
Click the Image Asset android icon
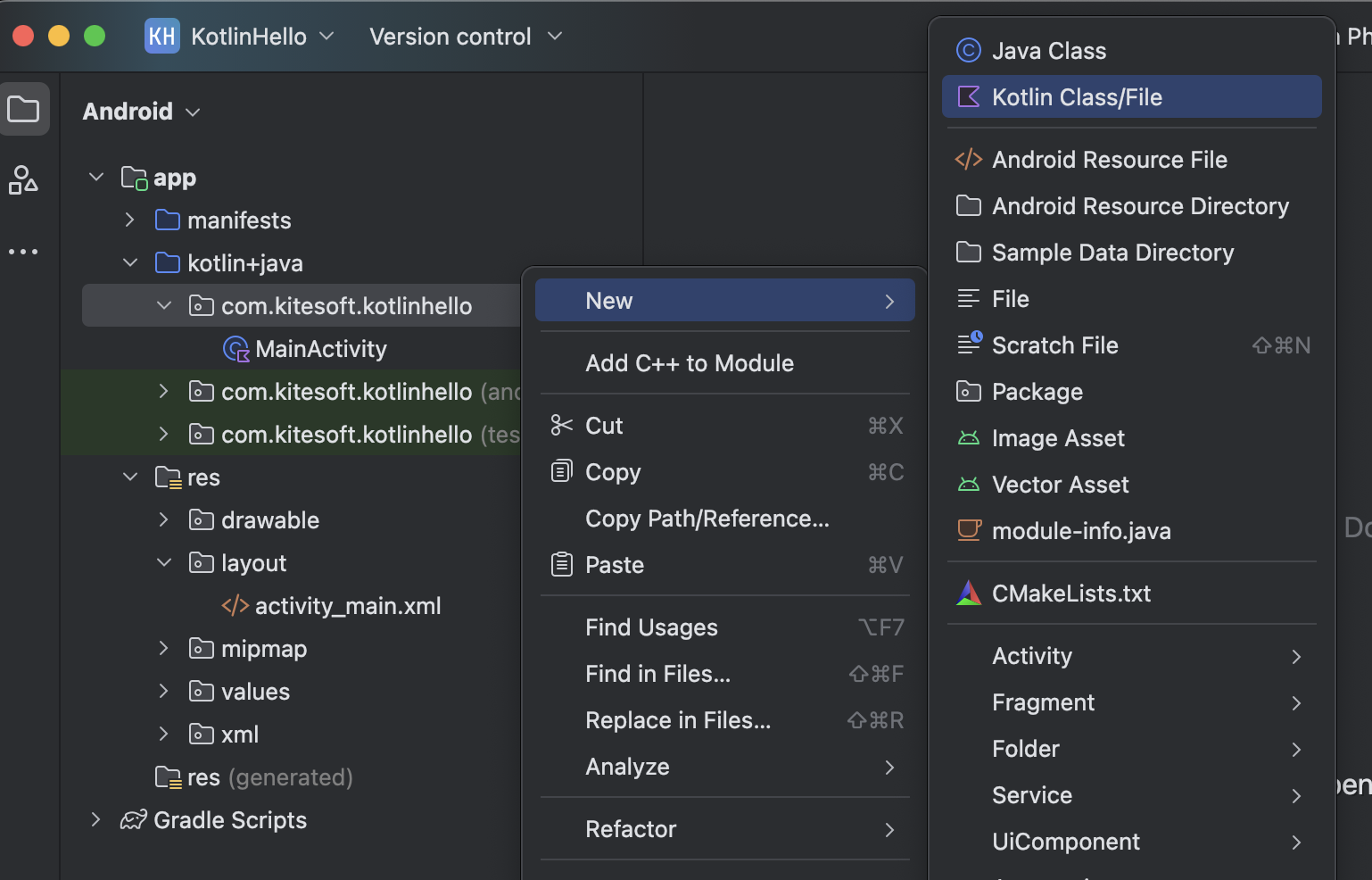coord(968,438)
